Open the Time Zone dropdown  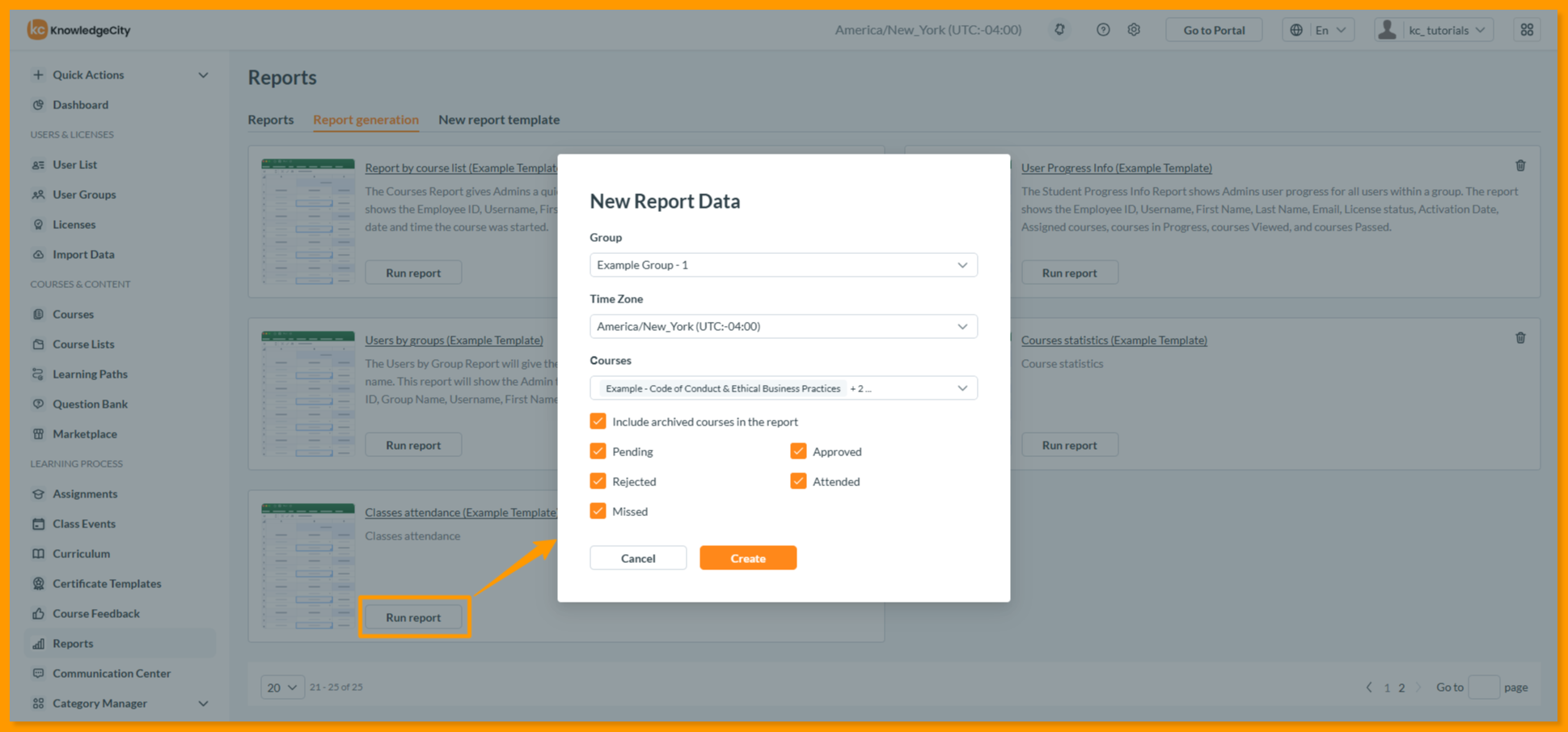click(783, 327)
